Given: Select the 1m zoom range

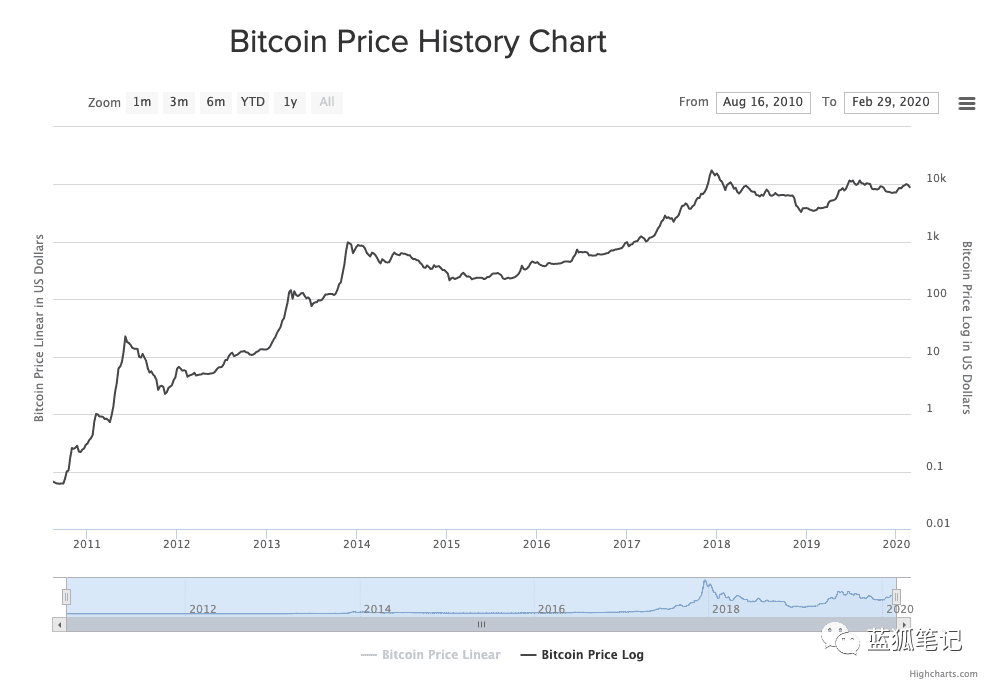Looking at the screenshot, I should coord(142,103).
